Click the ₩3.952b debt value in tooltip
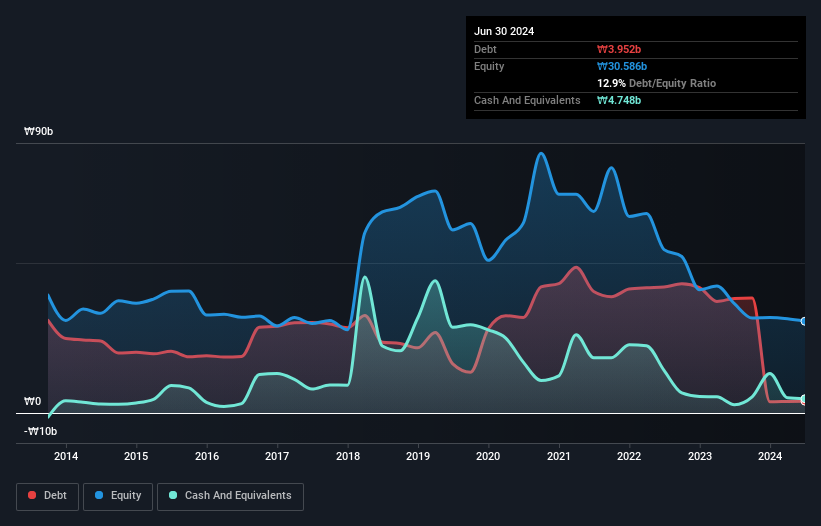Screen dimensions: 821x526 (619, 49)
